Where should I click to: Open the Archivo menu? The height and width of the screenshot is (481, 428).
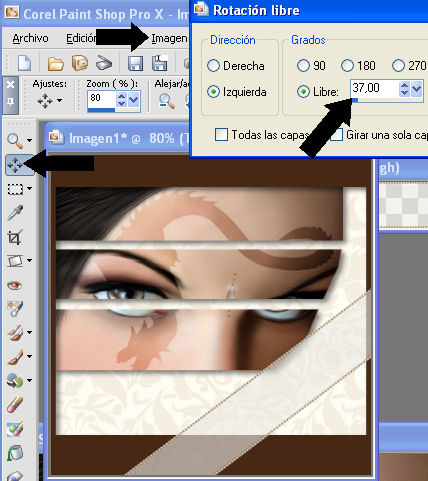point(30,38)
